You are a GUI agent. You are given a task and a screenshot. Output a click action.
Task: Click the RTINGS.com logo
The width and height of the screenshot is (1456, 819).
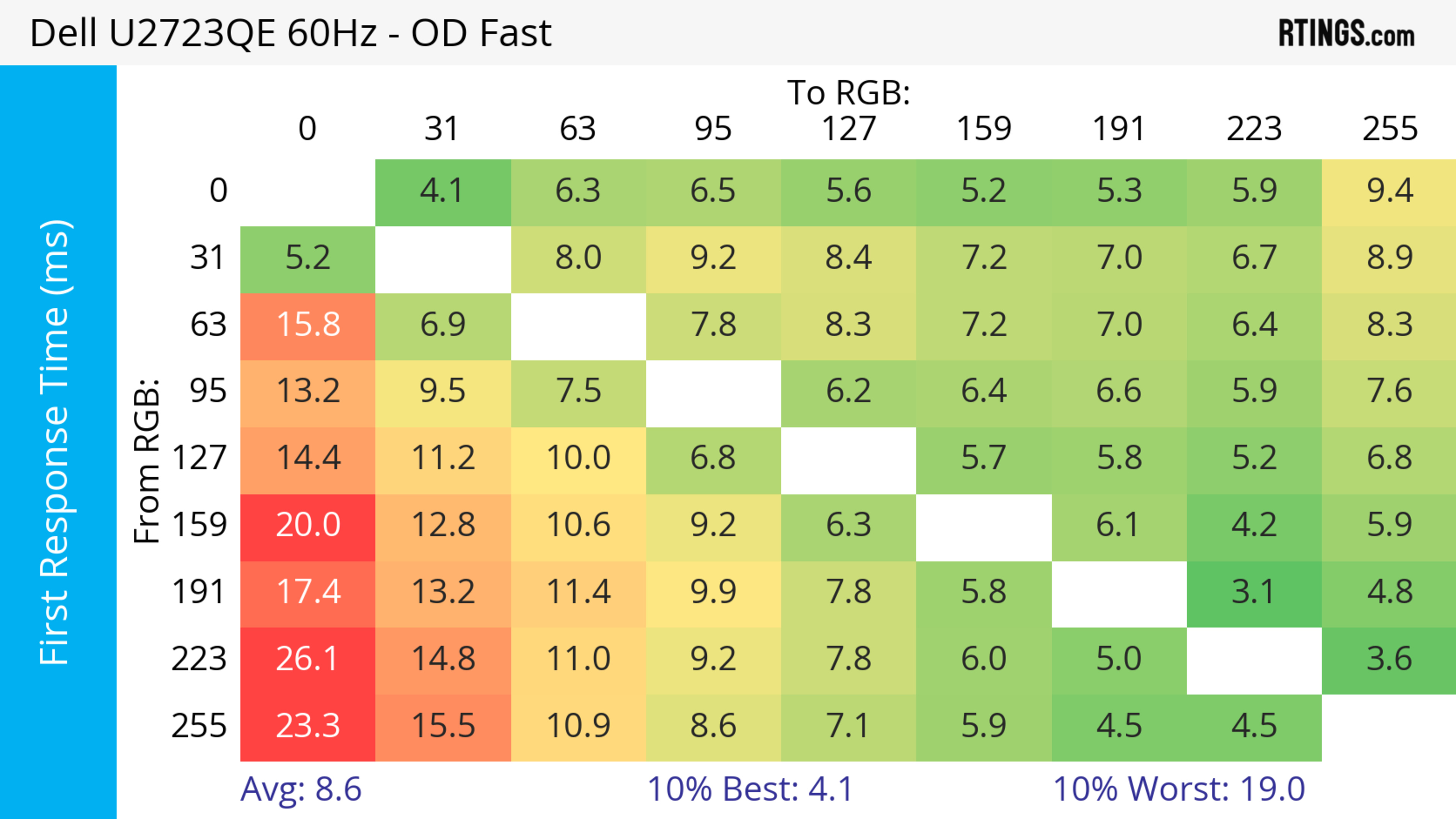coord(1346,33)
